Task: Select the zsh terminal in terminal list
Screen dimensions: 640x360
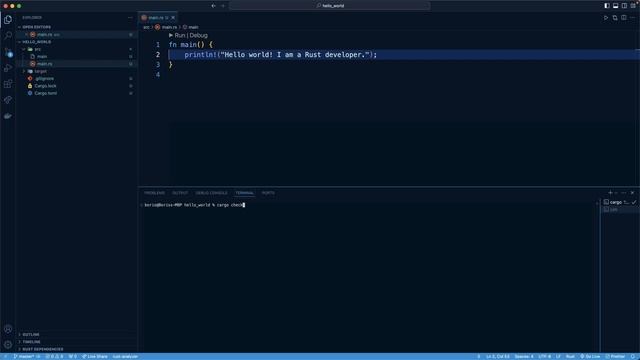Action: point(620,209)
